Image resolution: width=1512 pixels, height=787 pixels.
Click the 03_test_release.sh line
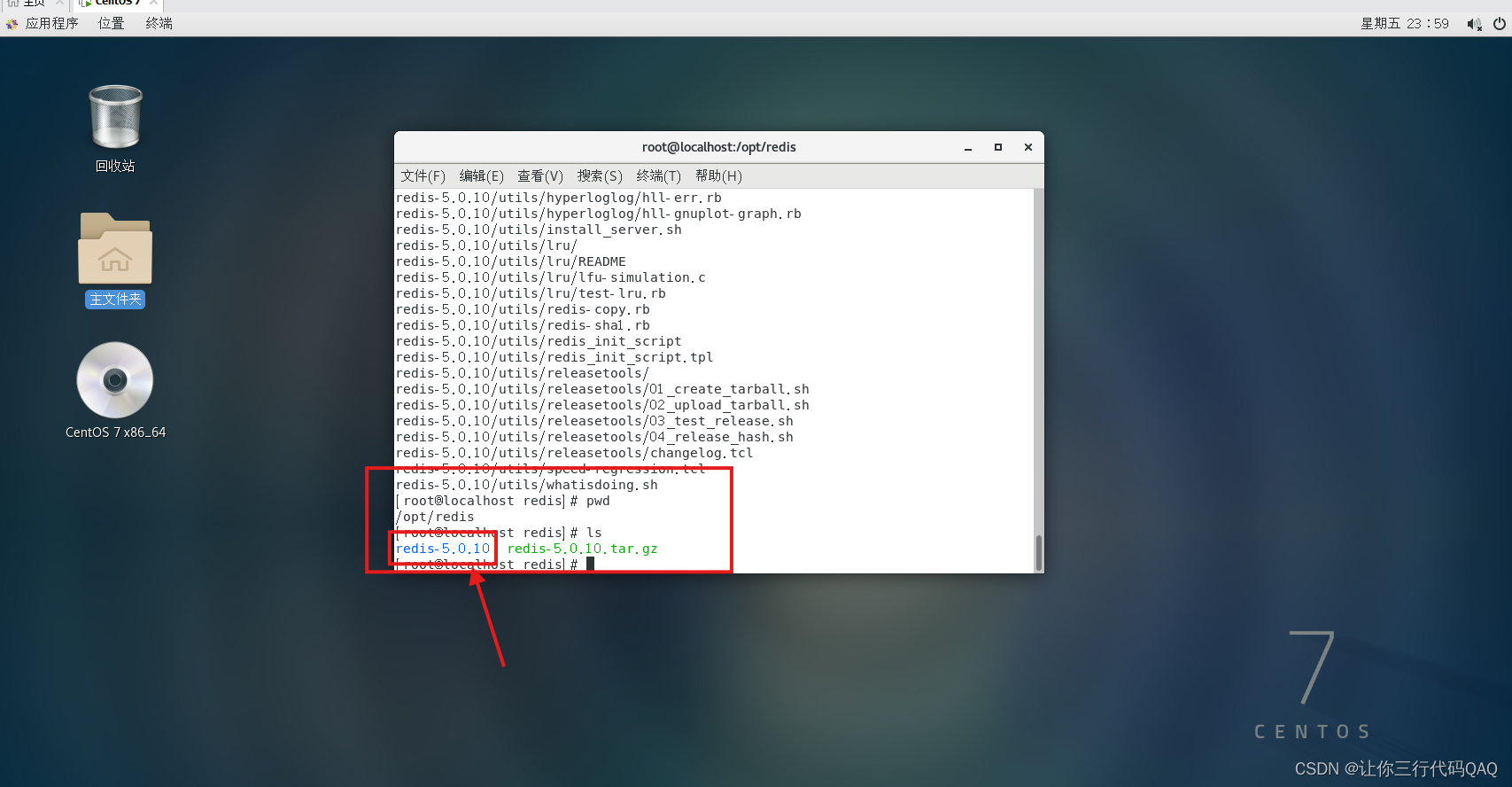(x=594, y=421)
